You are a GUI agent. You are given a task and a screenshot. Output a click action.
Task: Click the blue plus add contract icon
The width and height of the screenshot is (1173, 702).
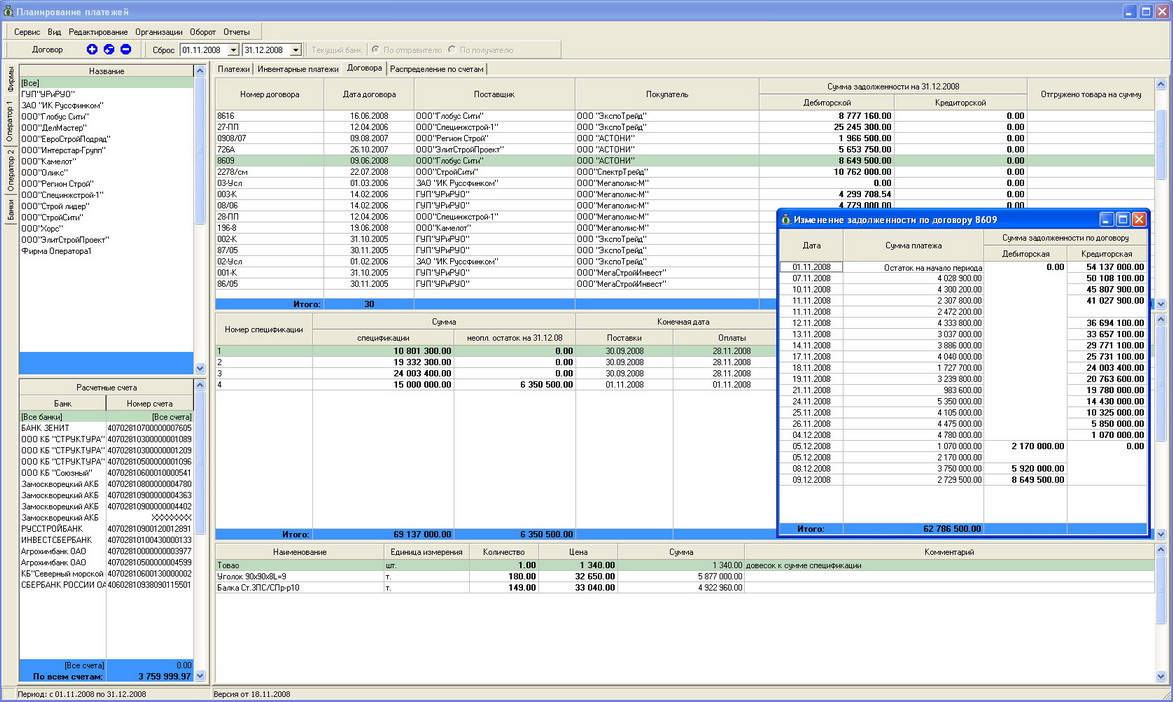pyautogui.click(x=92, y=49)
